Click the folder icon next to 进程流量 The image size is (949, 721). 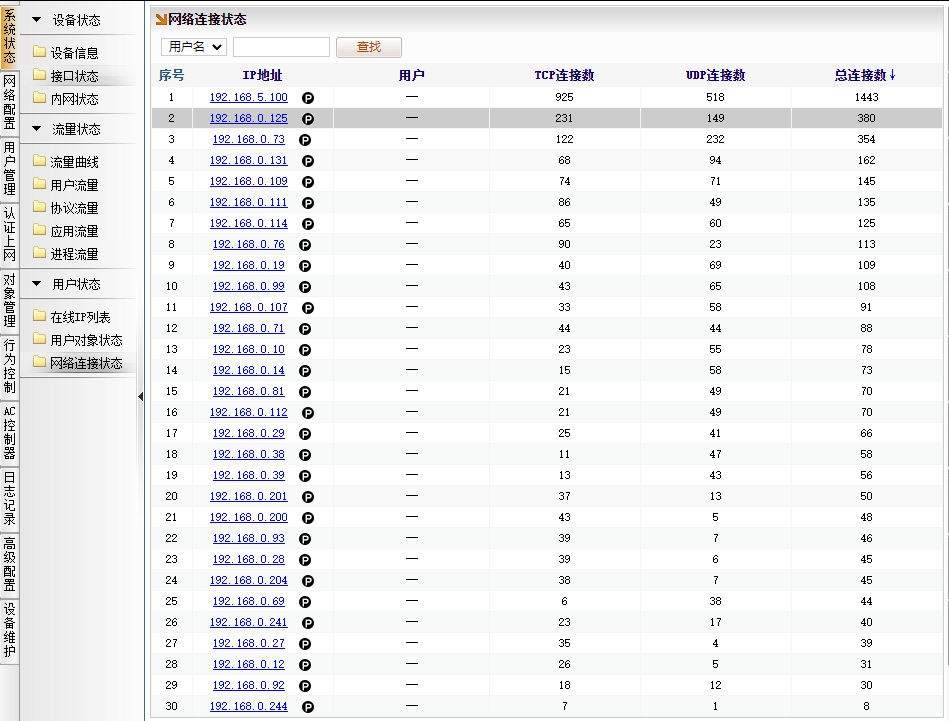pyautogui.click(x=40, y=254)
